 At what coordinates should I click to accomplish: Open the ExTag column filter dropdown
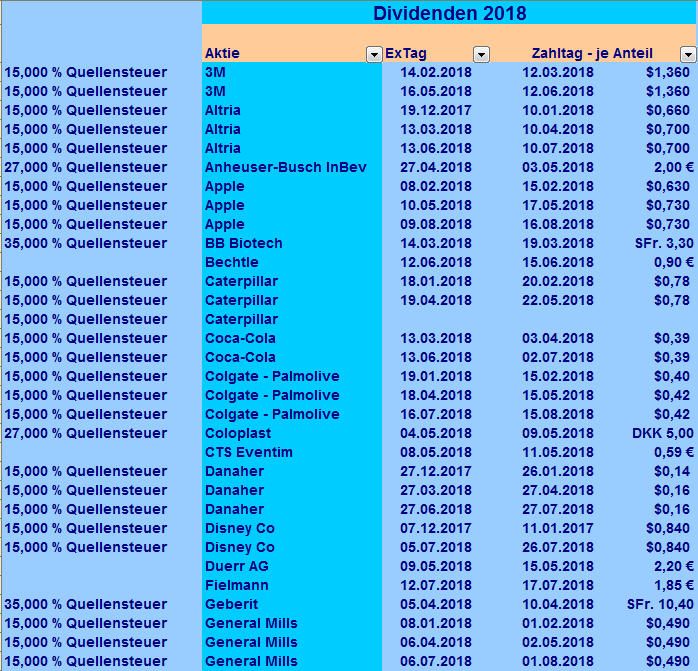click(x=481, y=55)
